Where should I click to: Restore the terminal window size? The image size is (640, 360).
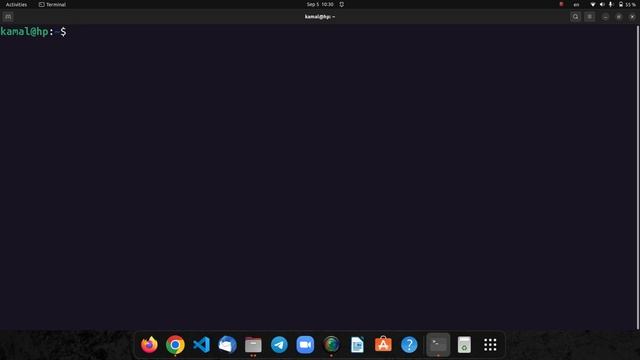[618, 17]
